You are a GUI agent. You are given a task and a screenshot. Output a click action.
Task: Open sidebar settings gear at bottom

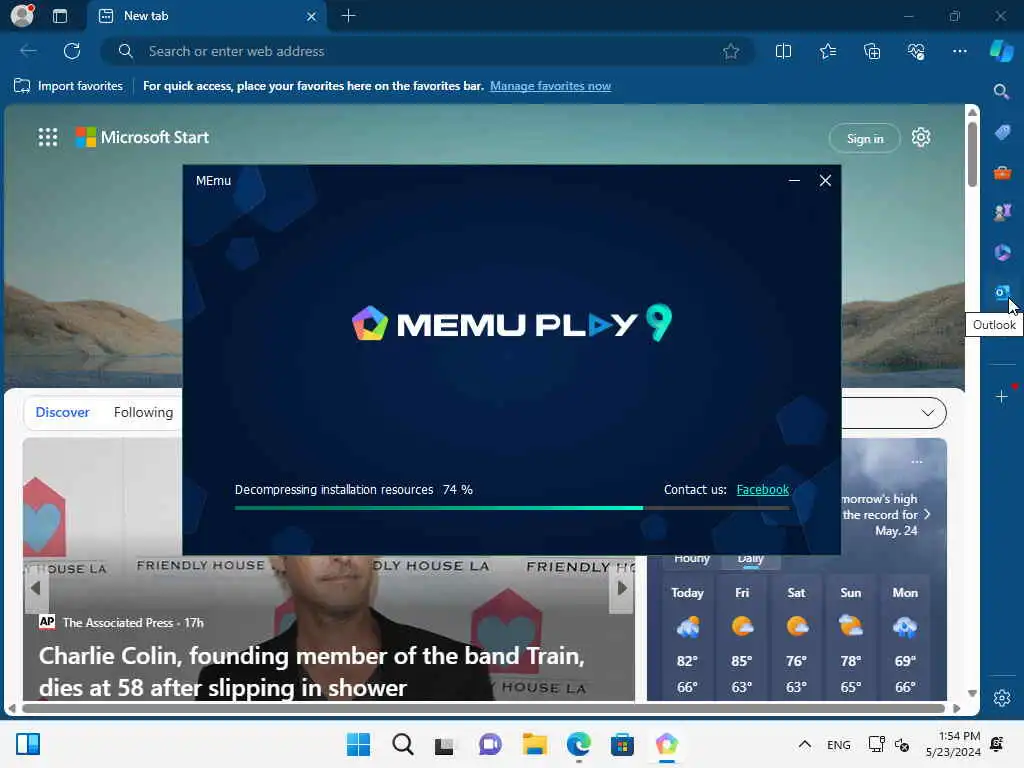(1002, 697)
